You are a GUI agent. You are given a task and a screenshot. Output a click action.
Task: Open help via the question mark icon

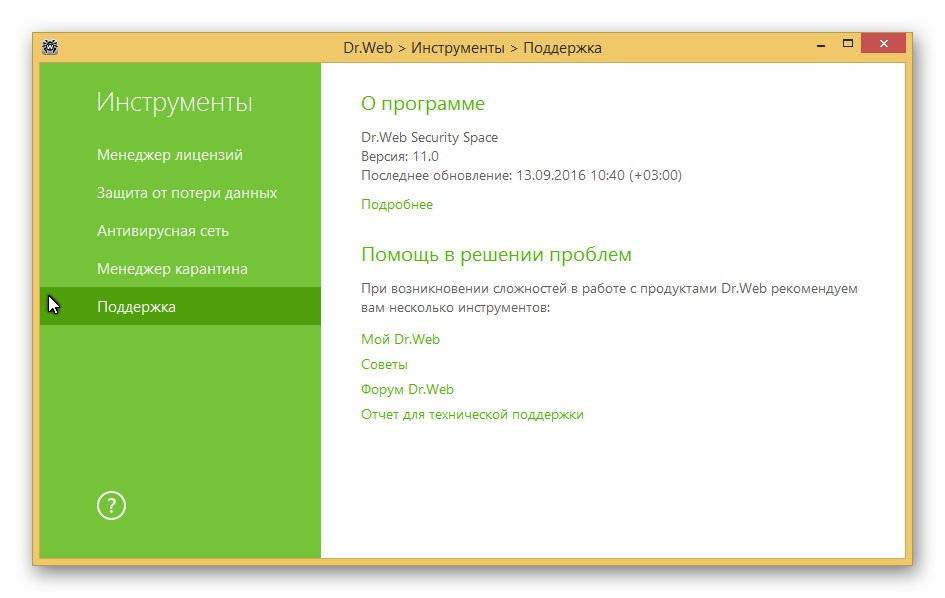tap(111, 505)
